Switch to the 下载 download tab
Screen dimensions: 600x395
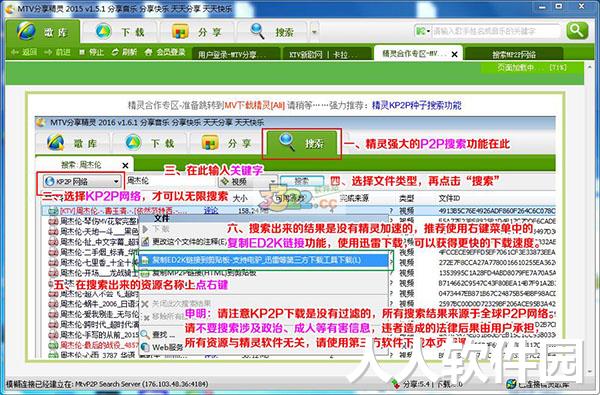(119, 32)
